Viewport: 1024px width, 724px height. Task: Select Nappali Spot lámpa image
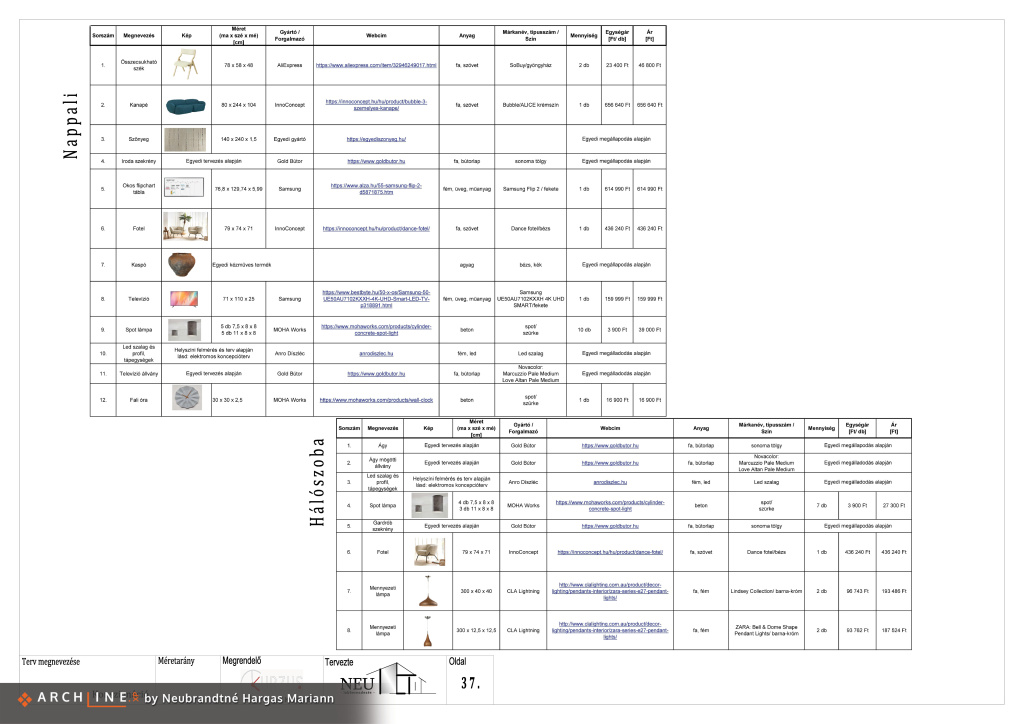[185, 330]
